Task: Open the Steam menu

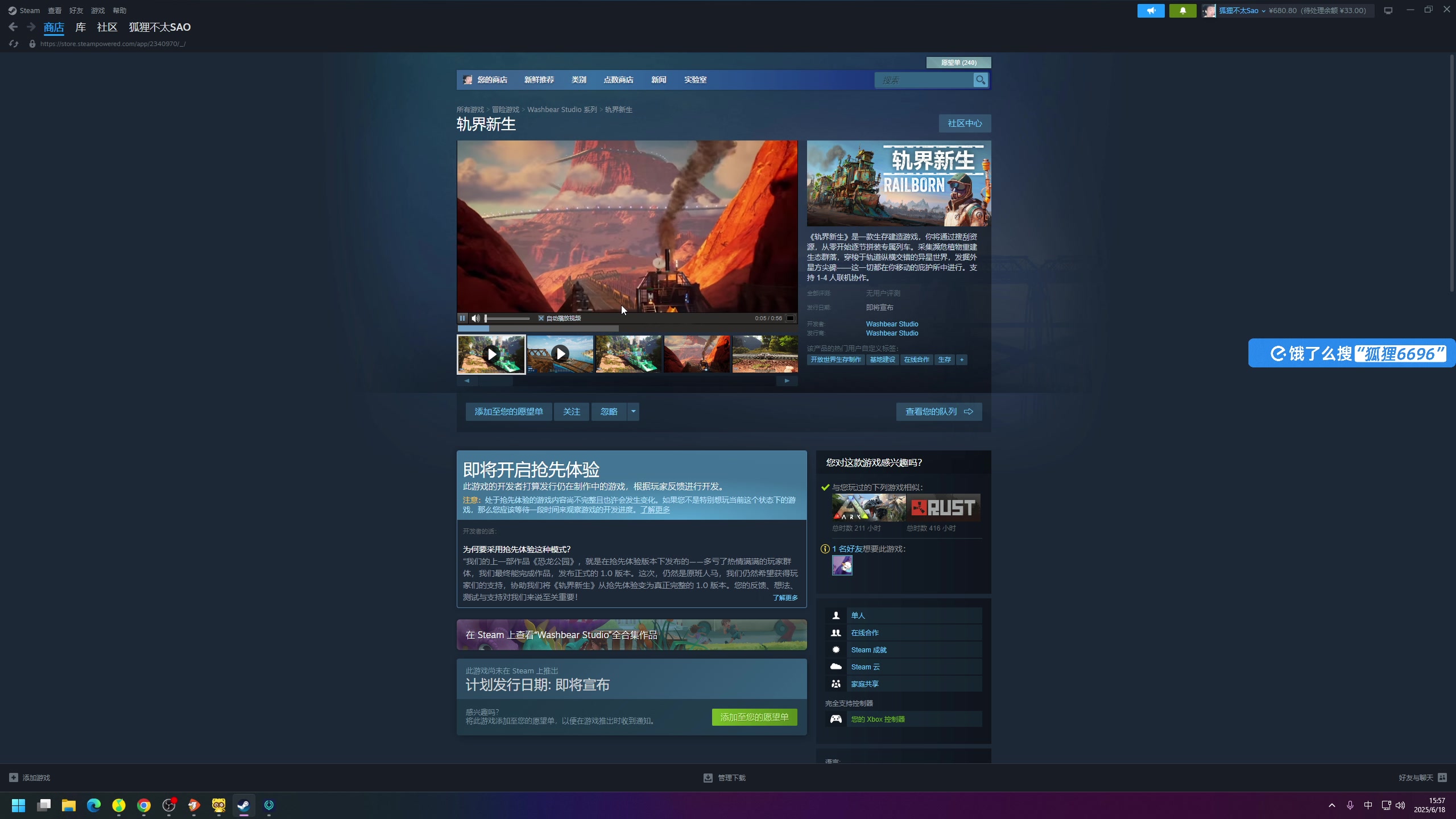Action: [24, 10]
